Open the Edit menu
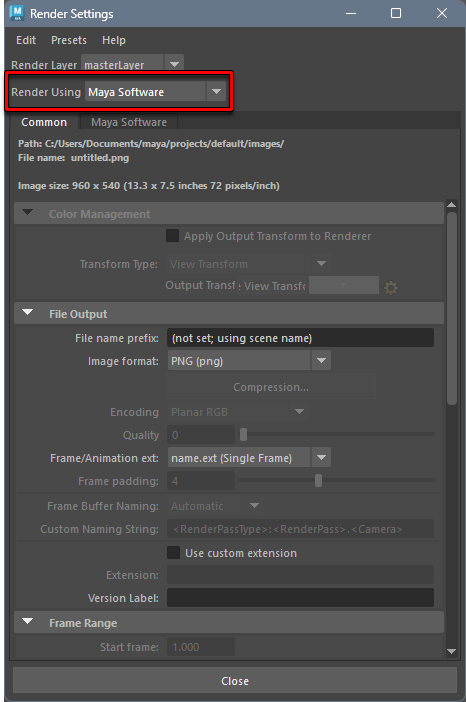 pos(26,40)
